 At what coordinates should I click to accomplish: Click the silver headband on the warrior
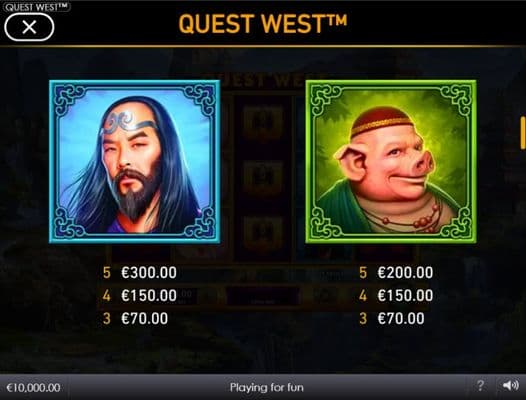(127, 122)
